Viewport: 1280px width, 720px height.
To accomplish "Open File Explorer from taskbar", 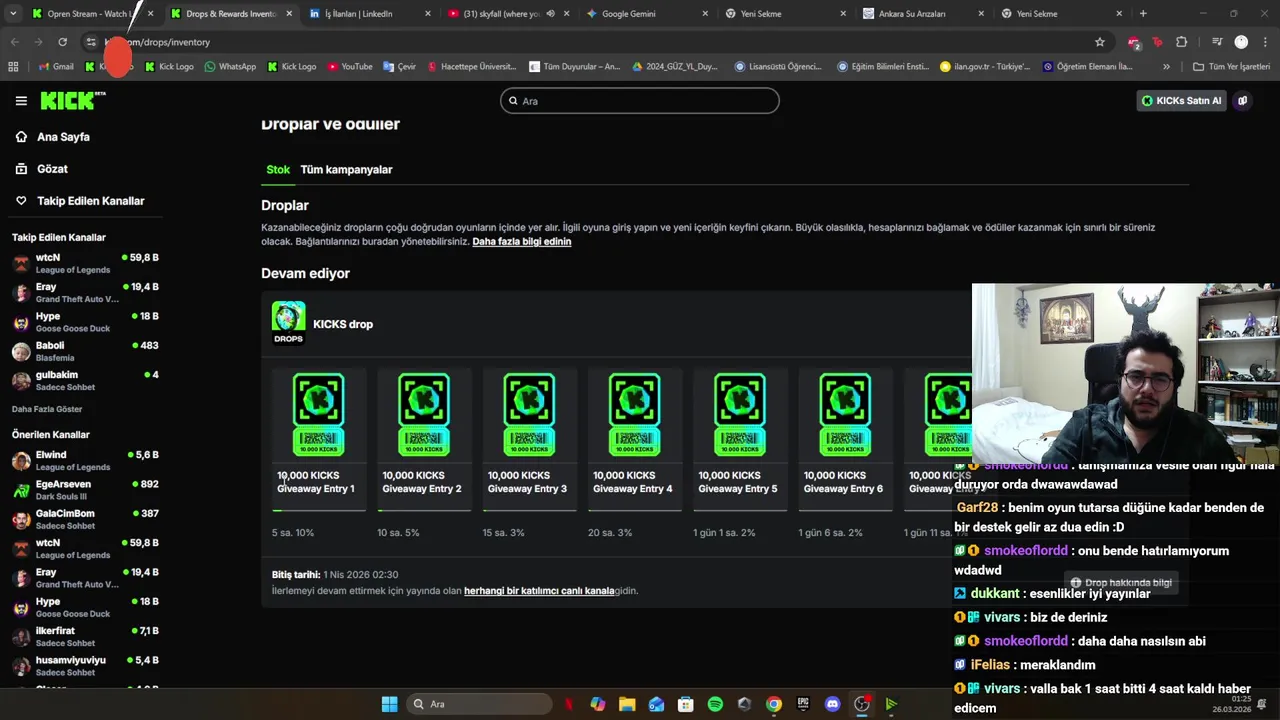I will pos(627,704).
